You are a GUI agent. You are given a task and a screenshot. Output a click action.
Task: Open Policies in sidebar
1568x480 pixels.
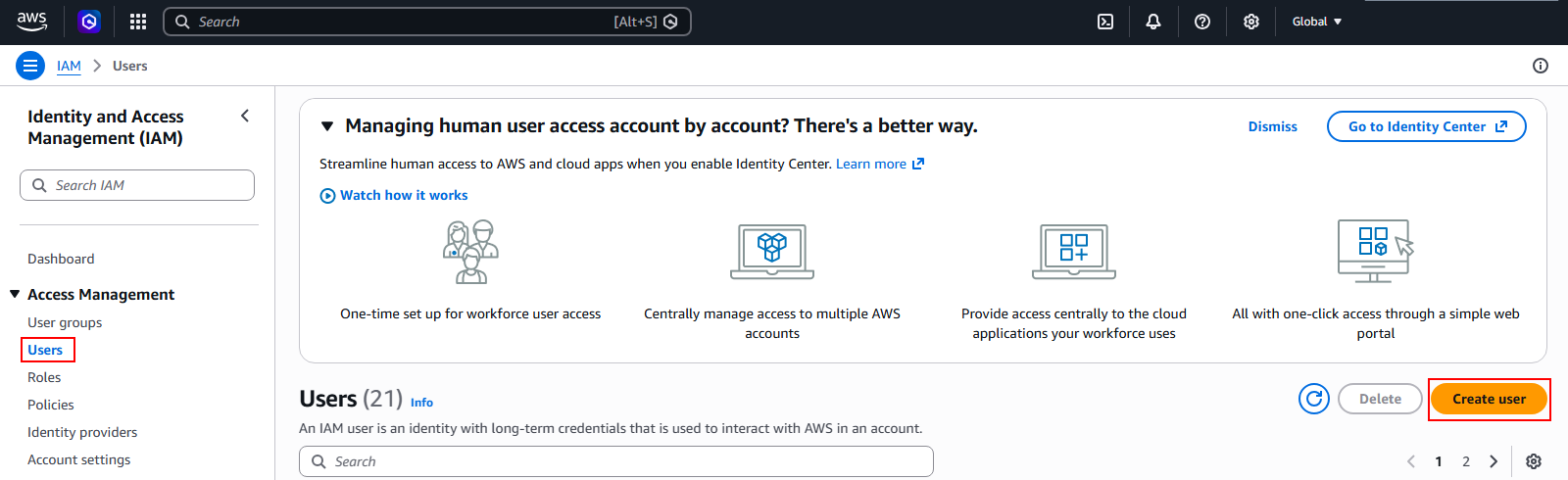pyautogui.click(x=51, y=405)
